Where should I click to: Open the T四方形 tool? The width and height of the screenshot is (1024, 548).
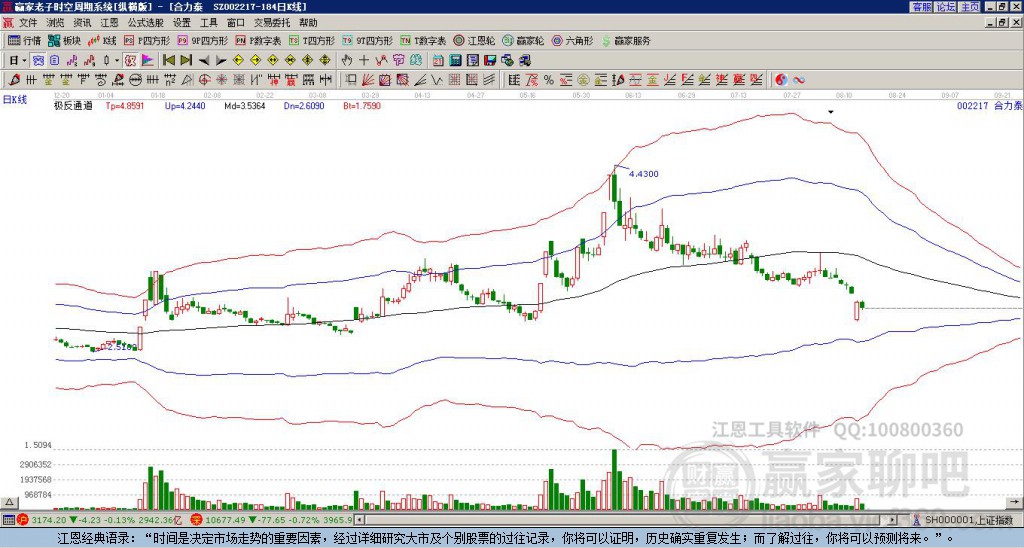pos(312,40)
